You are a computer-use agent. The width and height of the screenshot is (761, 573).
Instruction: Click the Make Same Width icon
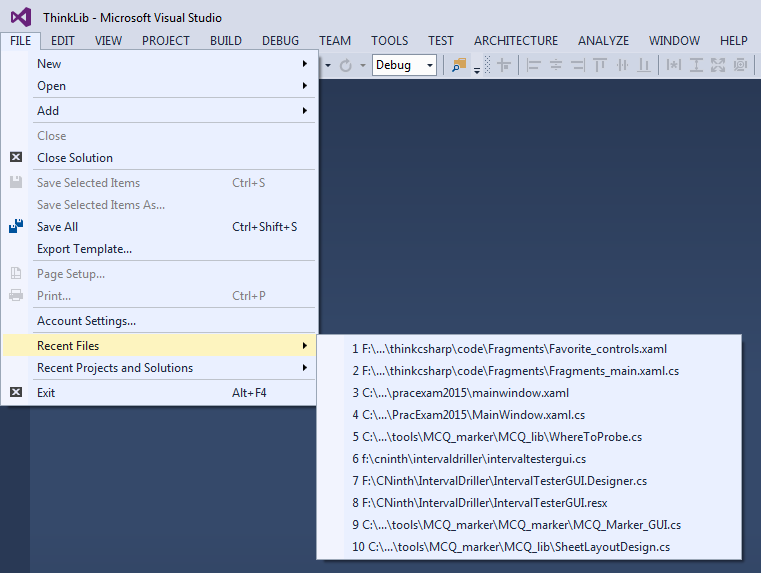[674, 65]
